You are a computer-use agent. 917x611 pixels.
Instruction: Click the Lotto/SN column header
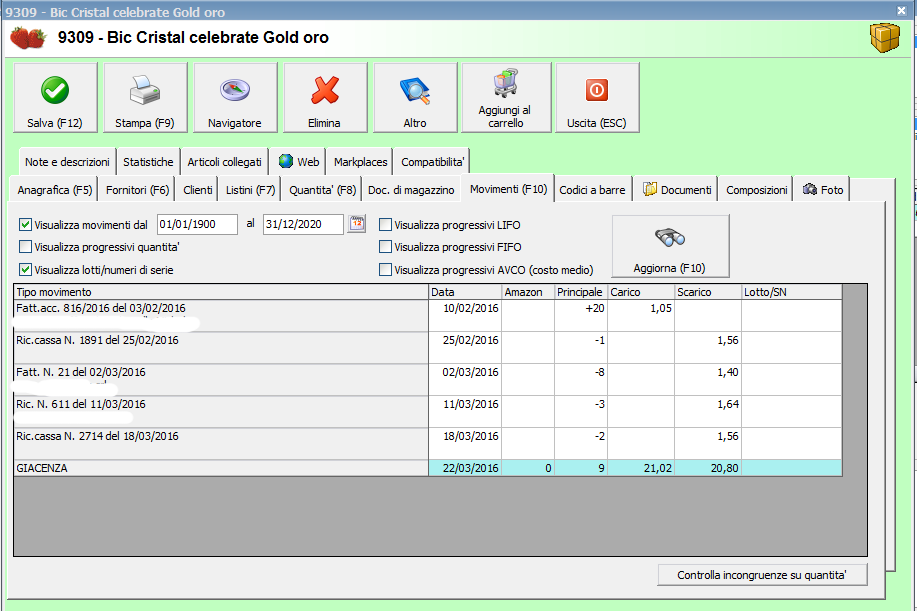click(x=792, y=292)
